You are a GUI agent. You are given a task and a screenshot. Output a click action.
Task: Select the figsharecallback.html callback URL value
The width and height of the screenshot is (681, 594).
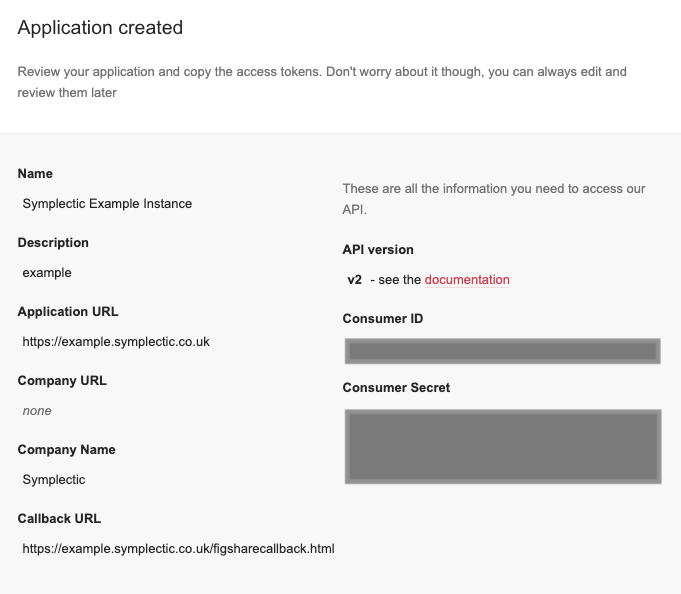pos(178,549)
